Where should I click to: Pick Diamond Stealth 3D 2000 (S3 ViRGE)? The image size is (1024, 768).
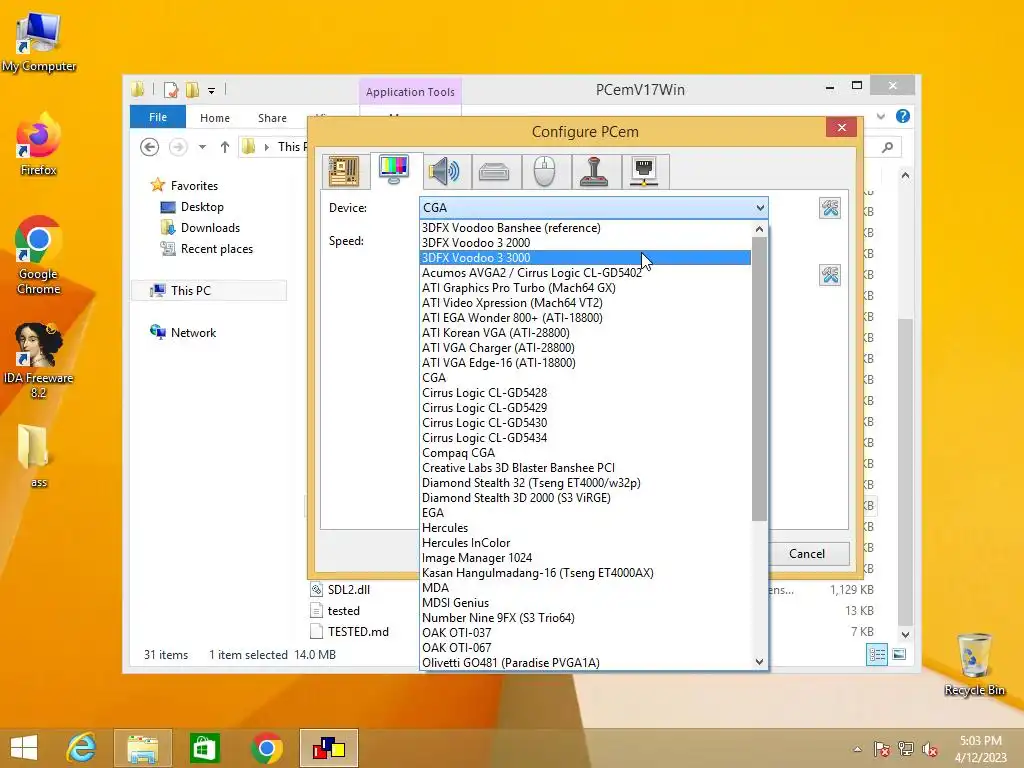click(585, 498)
